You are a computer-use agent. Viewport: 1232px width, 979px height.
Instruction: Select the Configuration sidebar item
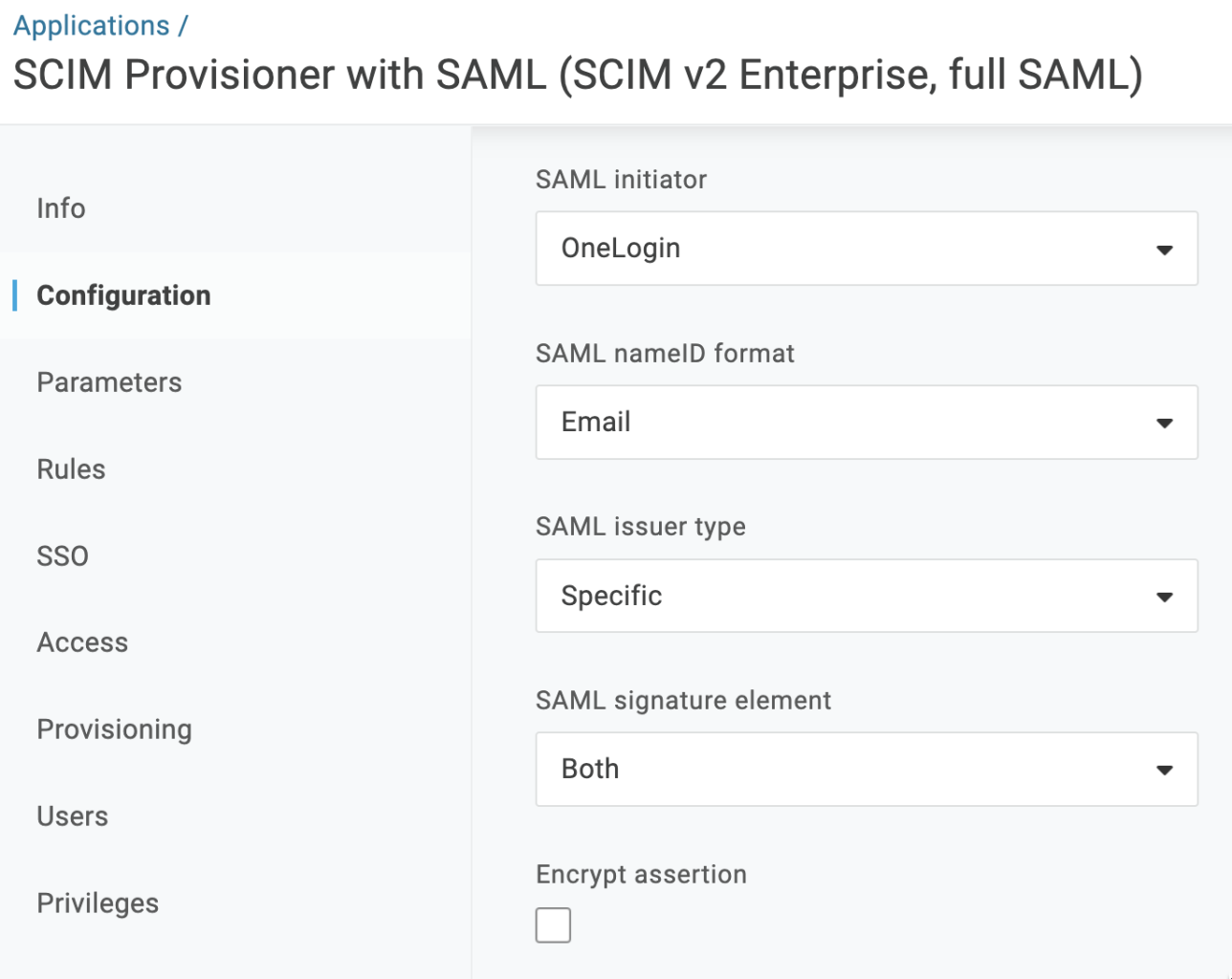(x=123, y=295)
